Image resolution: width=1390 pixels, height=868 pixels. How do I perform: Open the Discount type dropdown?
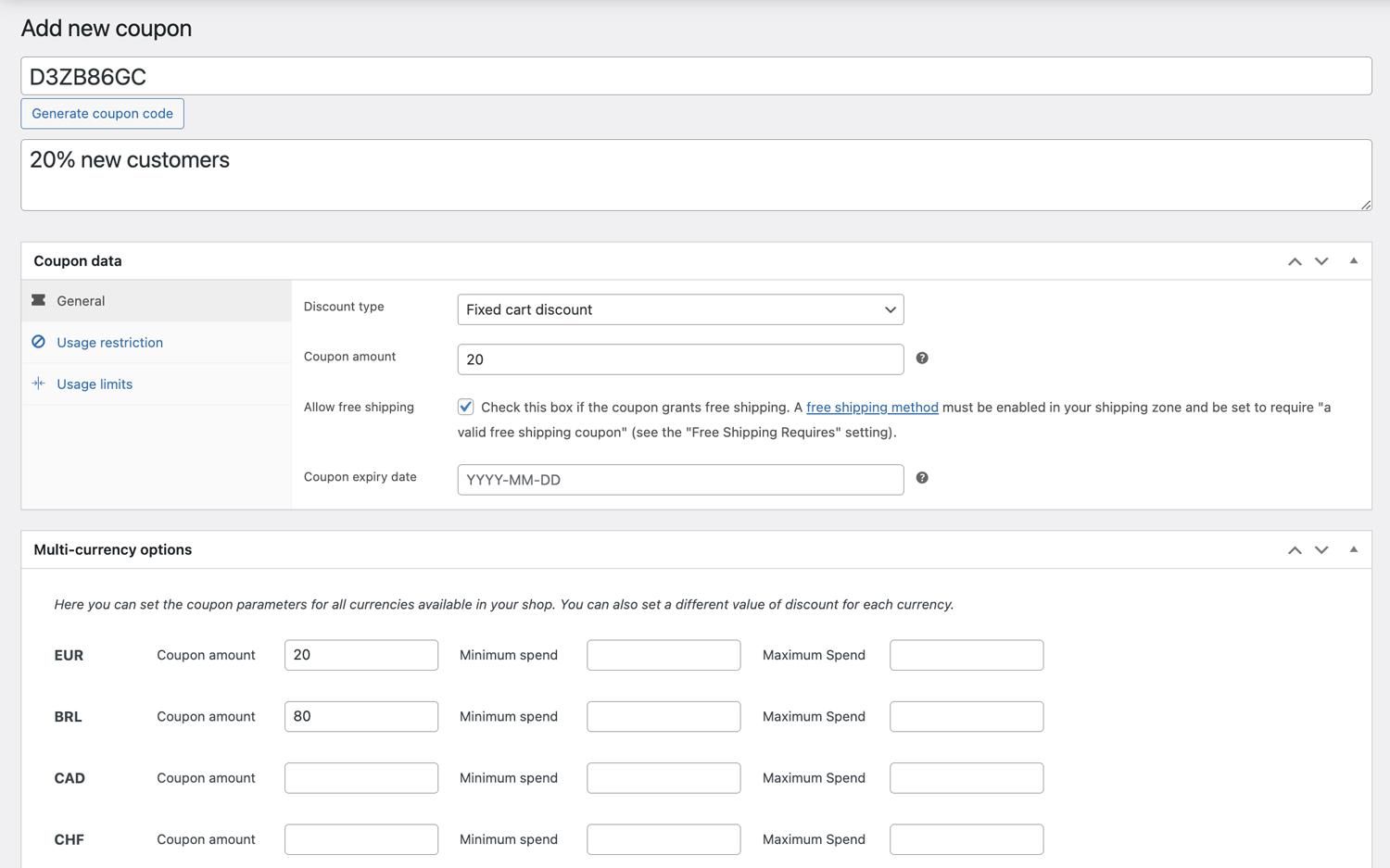click(680, 309)
